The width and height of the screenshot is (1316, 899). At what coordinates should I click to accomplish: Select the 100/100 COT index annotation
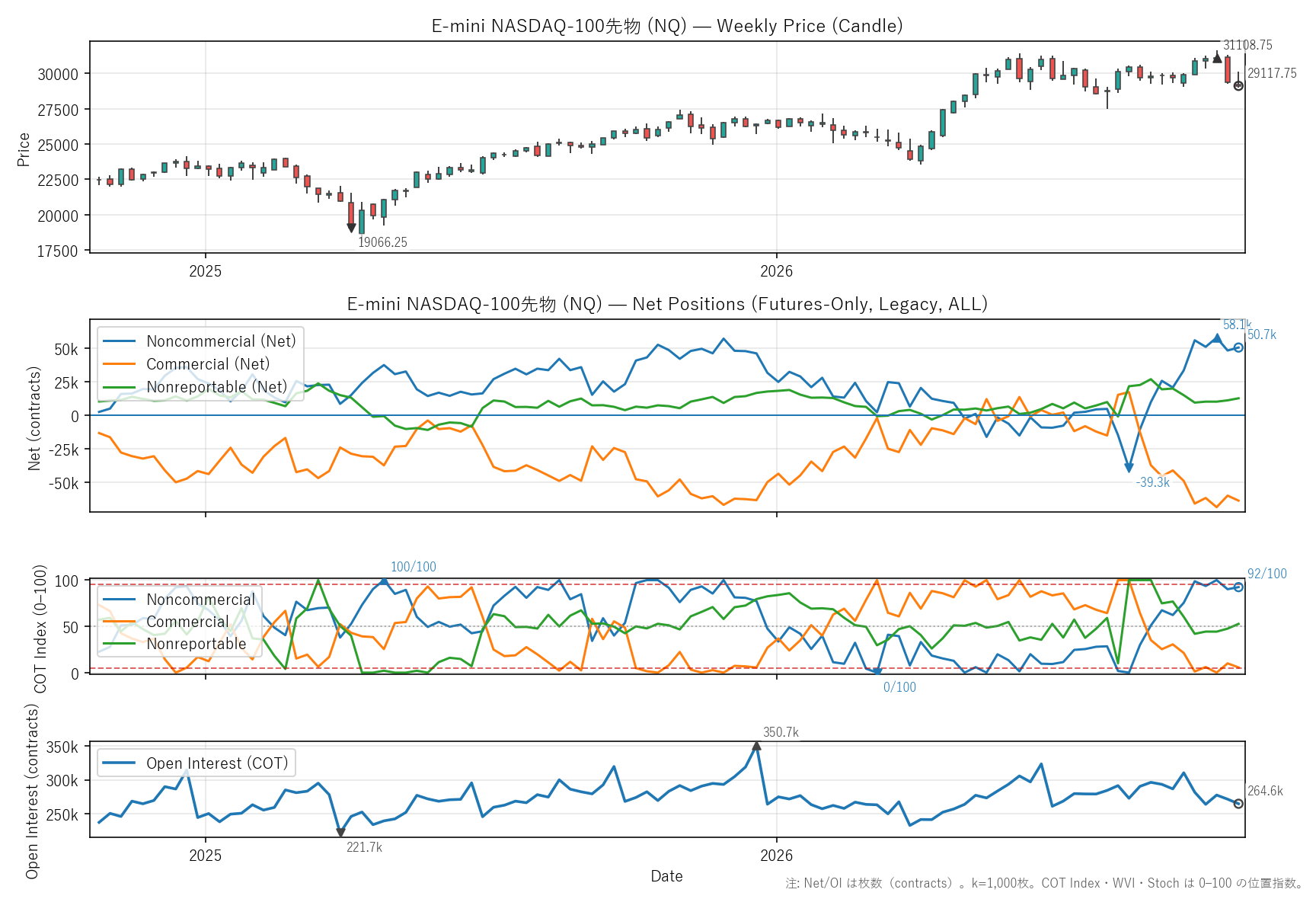pyautogui.click(x=414, y=567)
